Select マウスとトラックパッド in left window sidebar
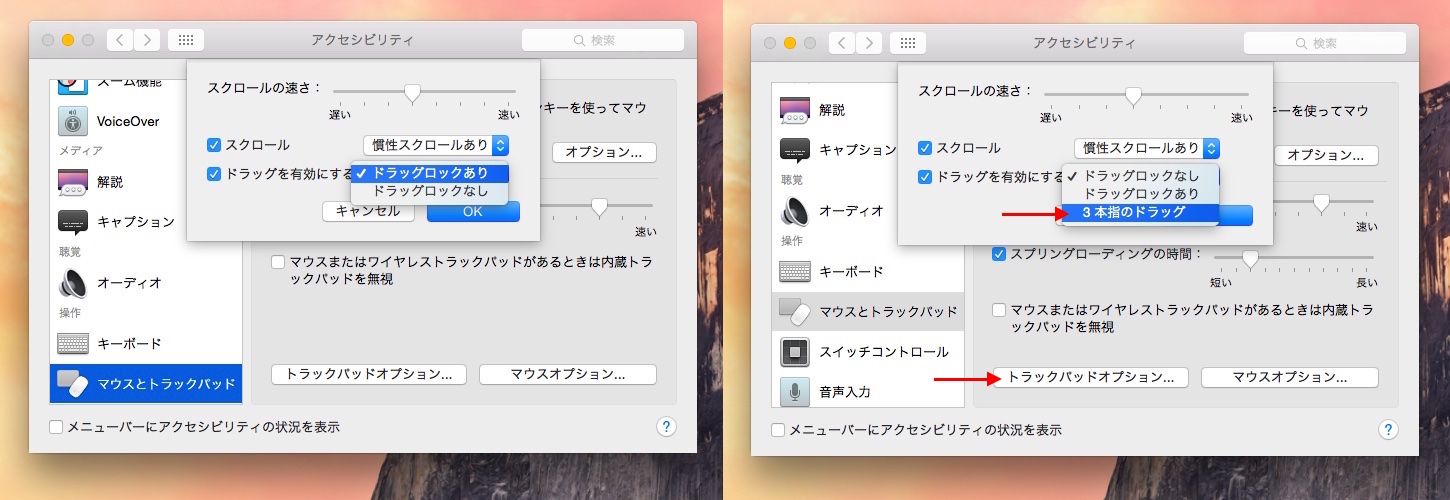The image size is (1450, 500). 147,383
